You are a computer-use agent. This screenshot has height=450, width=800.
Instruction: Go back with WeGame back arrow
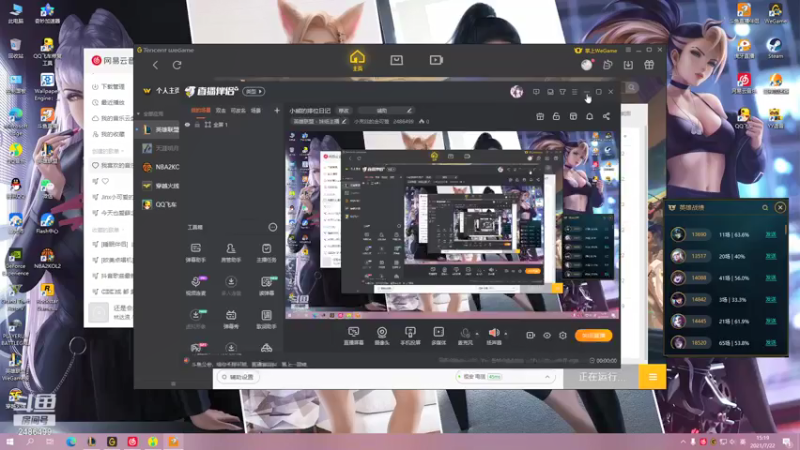coord(156,65)
